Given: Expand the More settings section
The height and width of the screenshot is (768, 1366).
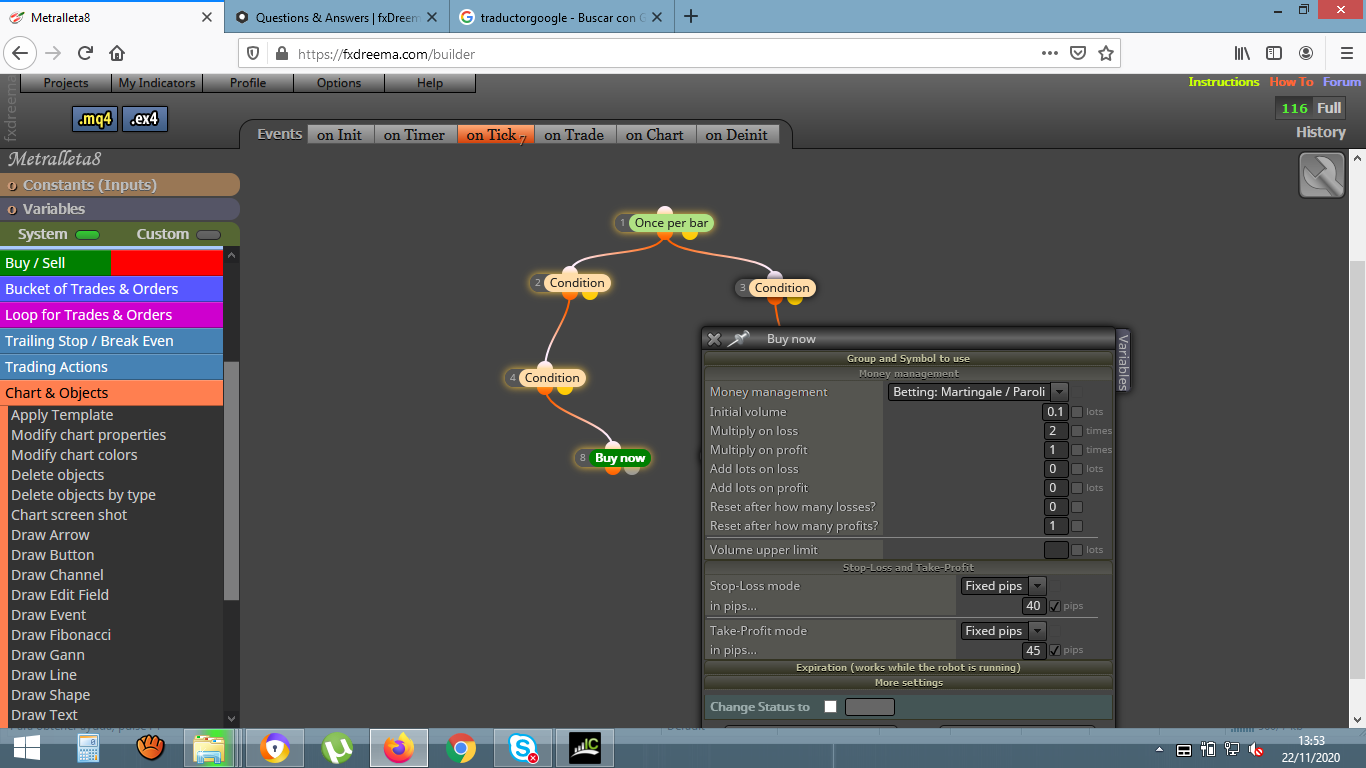Looking at the screenshot, I should pyautogui.click(x=908, y=682).
